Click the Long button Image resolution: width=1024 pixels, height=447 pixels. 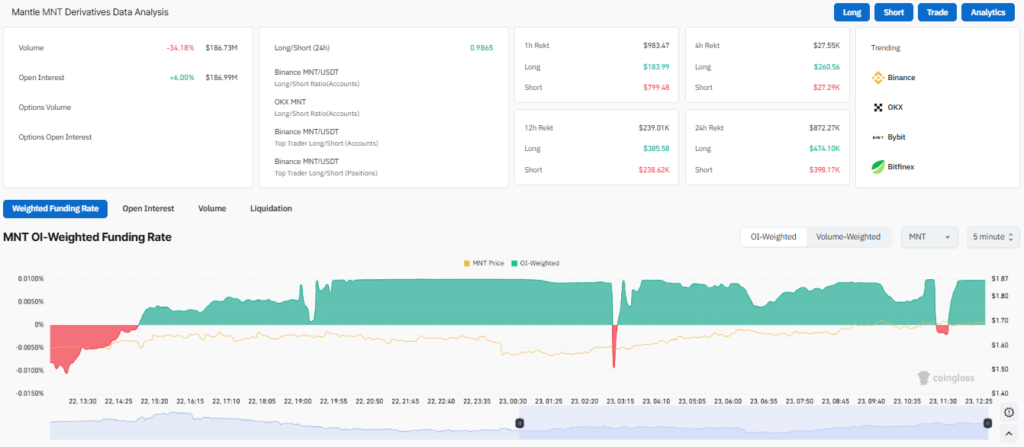click(851, 13)
